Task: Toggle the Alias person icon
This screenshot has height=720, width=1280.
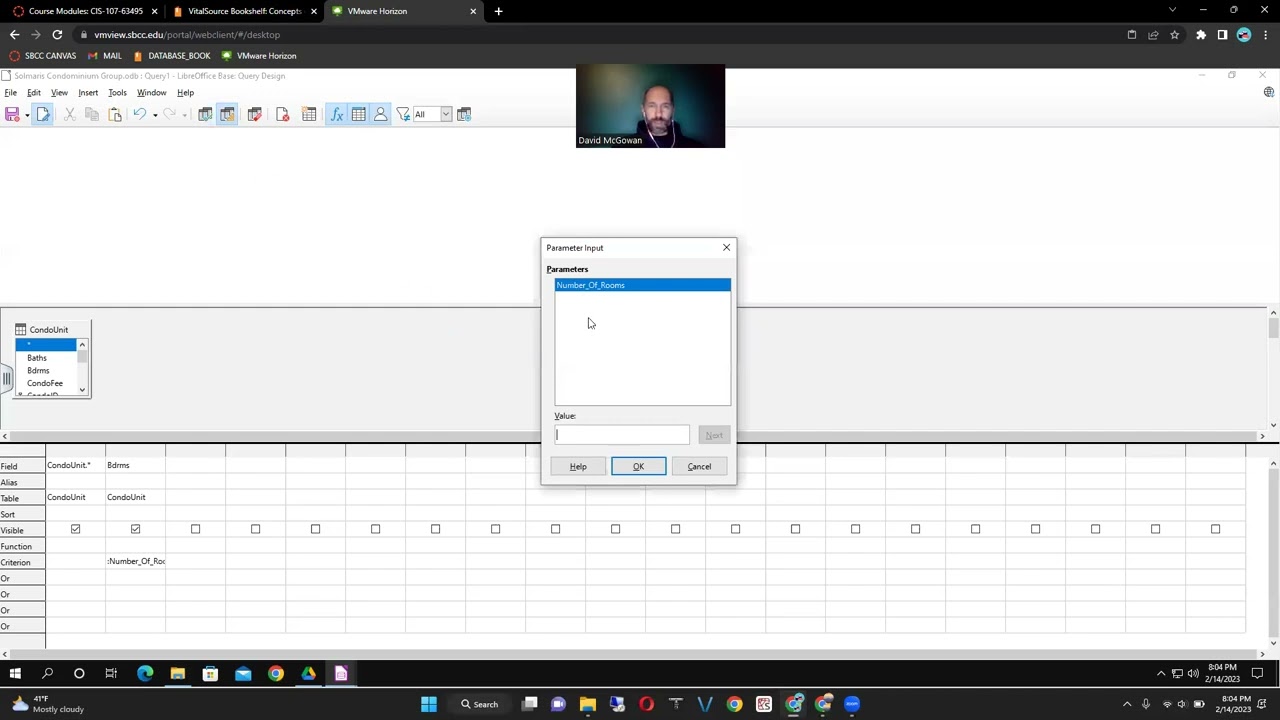Action: point(380,115)
